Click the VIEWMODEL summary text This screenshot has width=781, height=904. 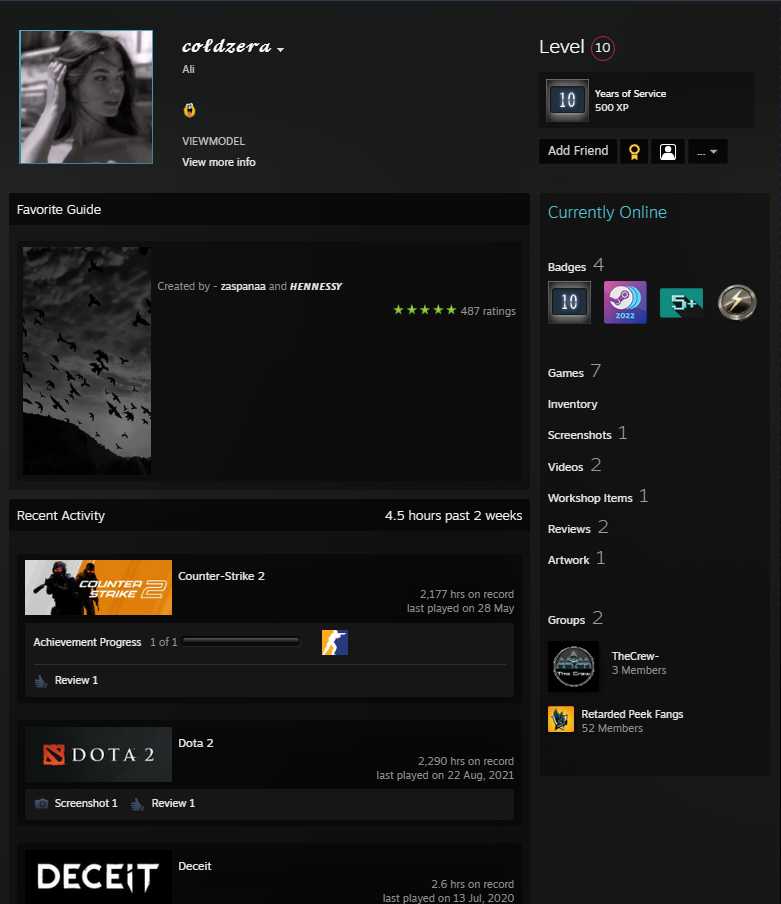[x=213, y=141]
